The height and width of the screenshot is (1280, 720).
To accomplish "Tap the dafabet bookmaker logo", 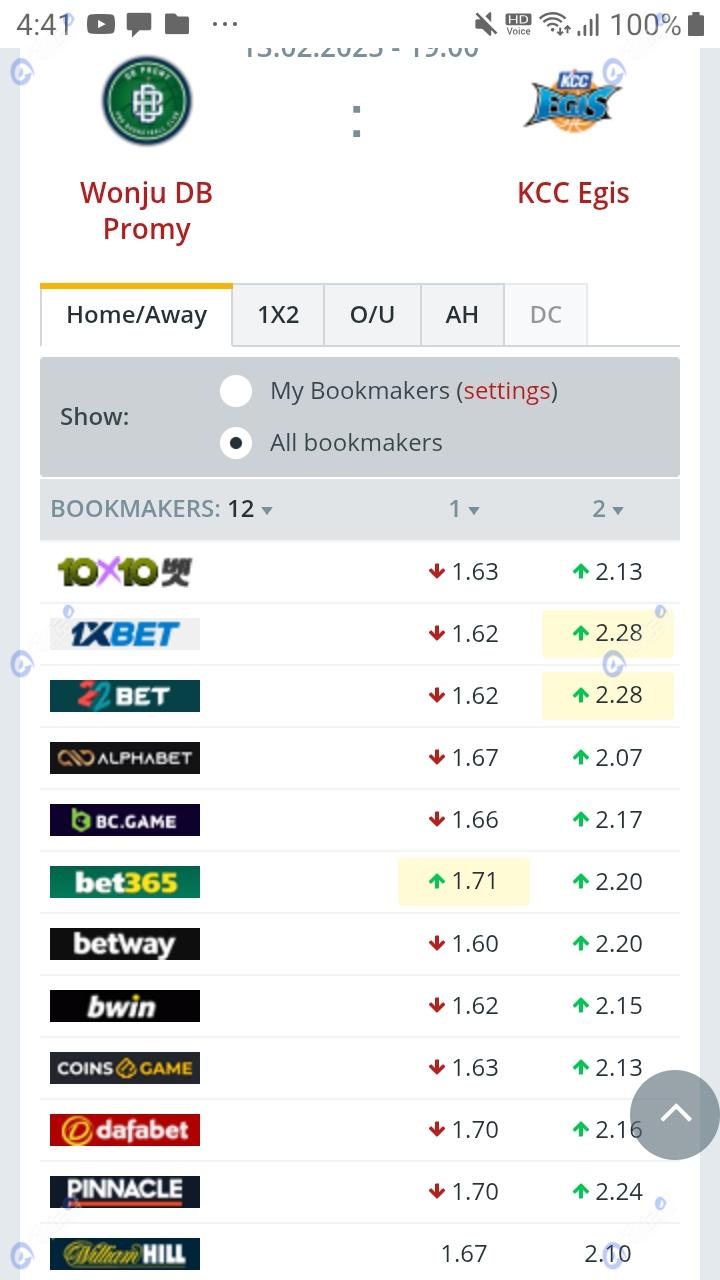I will [x=125, y=1130].
